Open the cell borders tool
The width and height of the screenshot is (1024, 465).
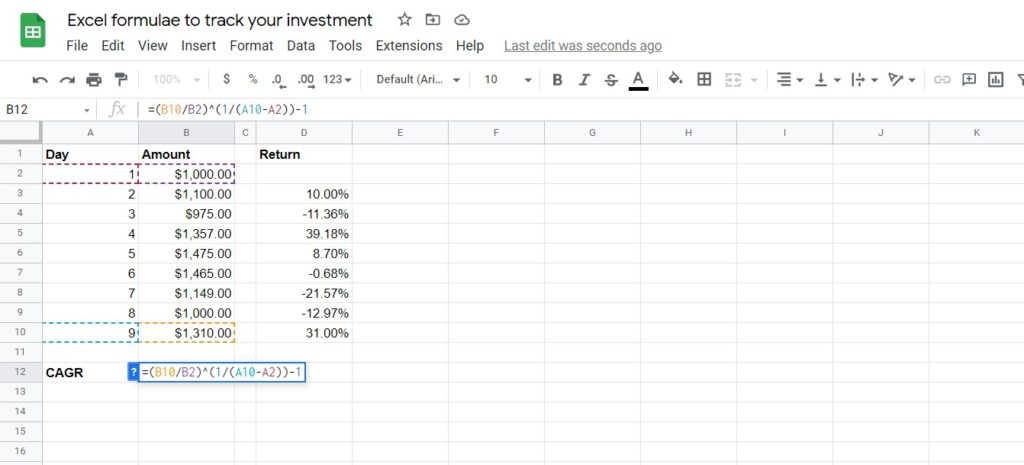(704, 80)
